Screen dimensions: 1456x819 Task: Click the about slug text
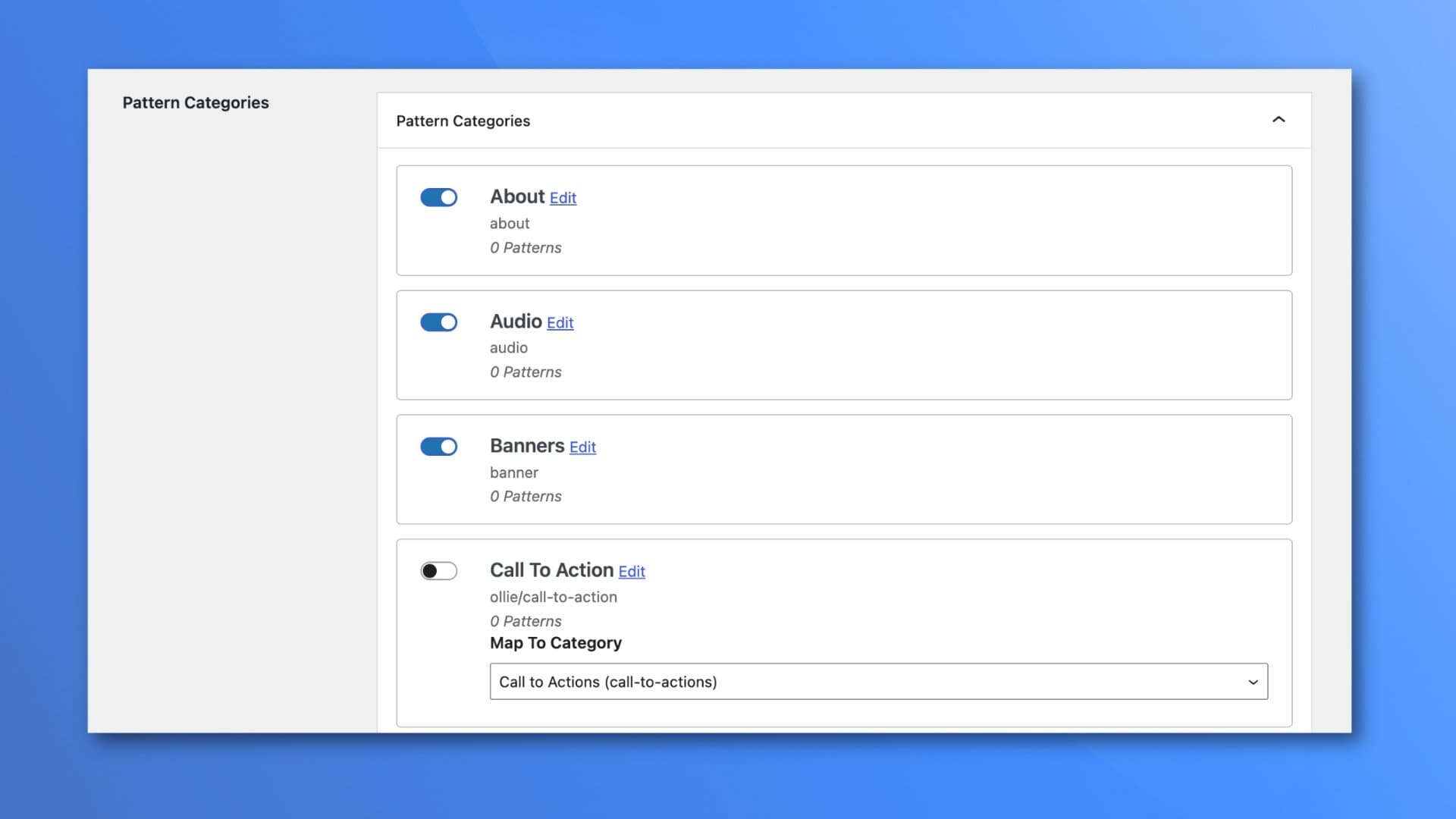click(x=510, y=223)
